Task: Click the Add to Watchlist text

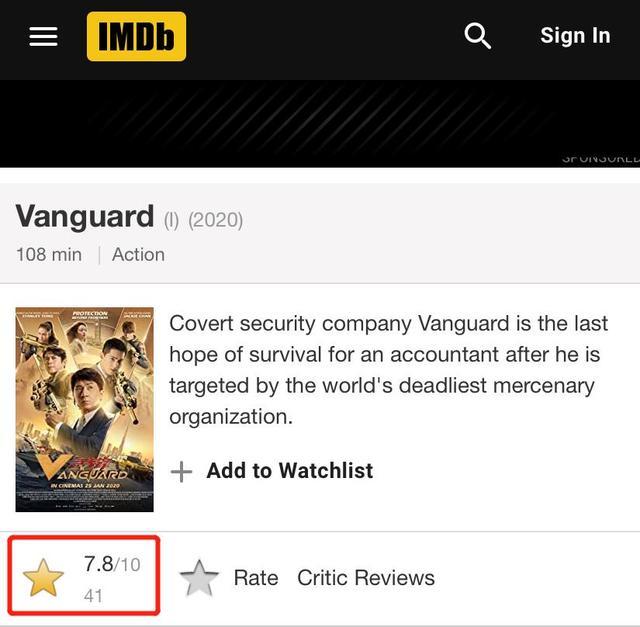Action: 289,471
